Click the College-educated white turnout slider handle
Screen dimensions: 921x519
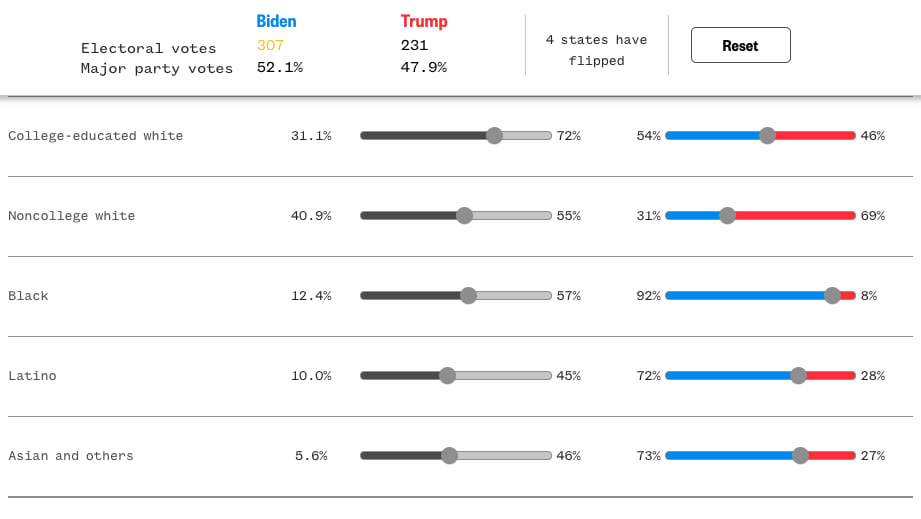coord(494,136)
